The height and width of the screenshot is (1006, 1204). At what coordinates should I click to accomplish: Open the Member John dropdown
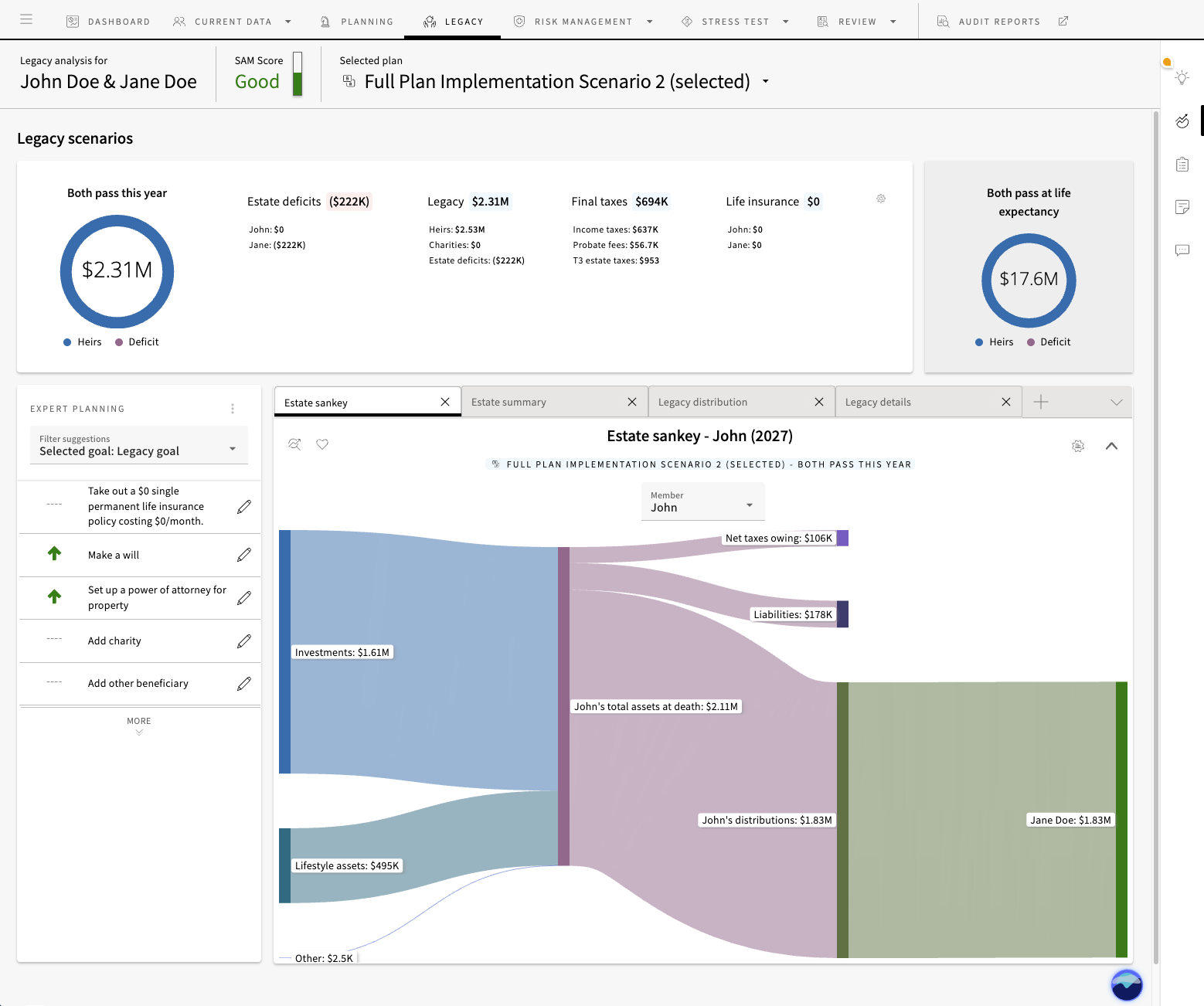[702, 501]
